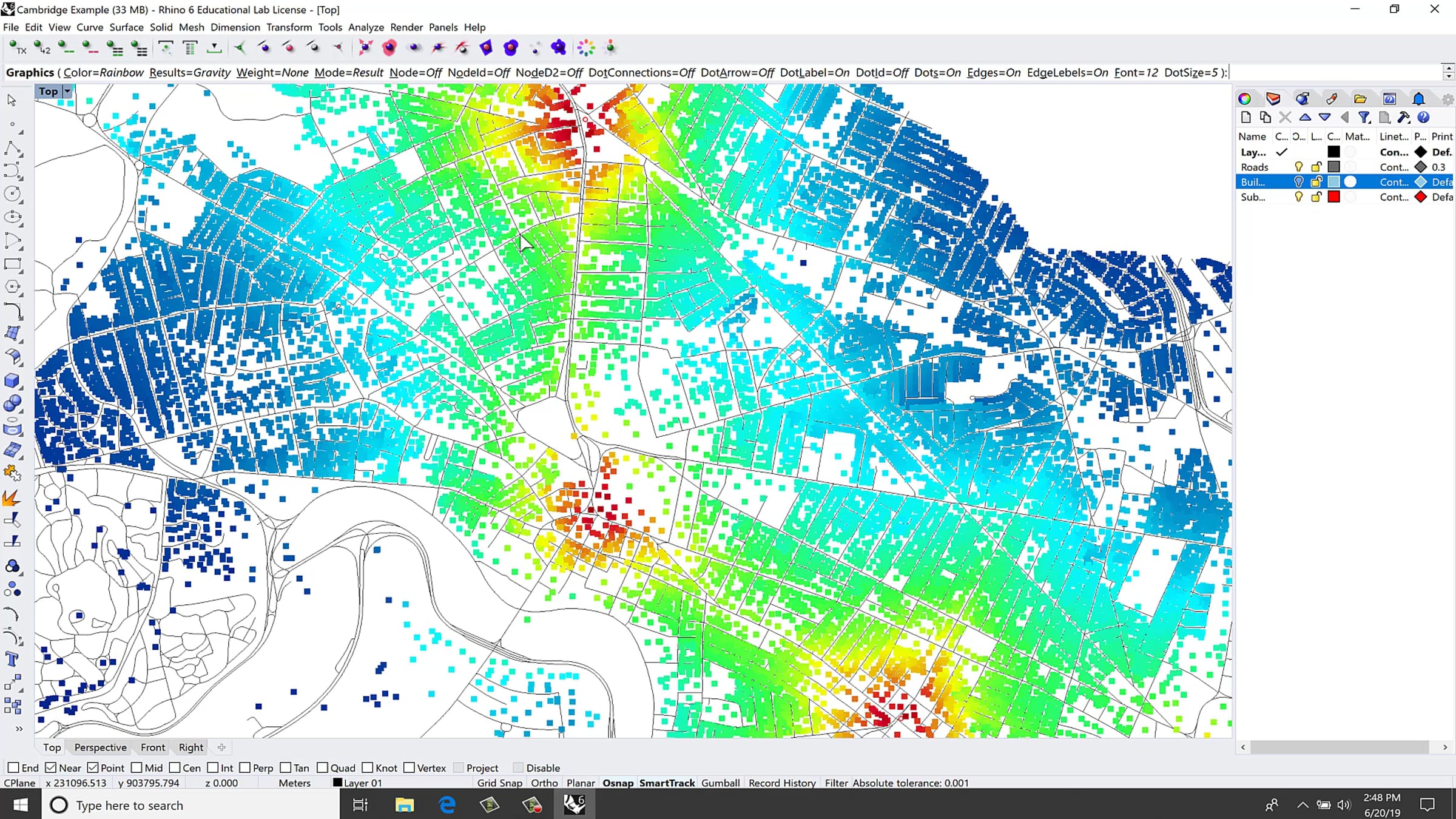The image size is (1456, 819).
Task: Move layer down with the down triangle
Action: point(1325,118)
